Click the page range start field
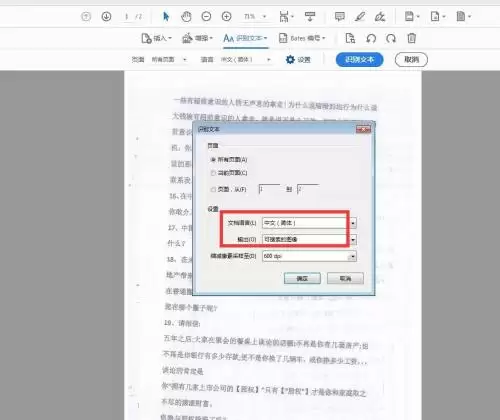500x420 pixels. (269, 189)
